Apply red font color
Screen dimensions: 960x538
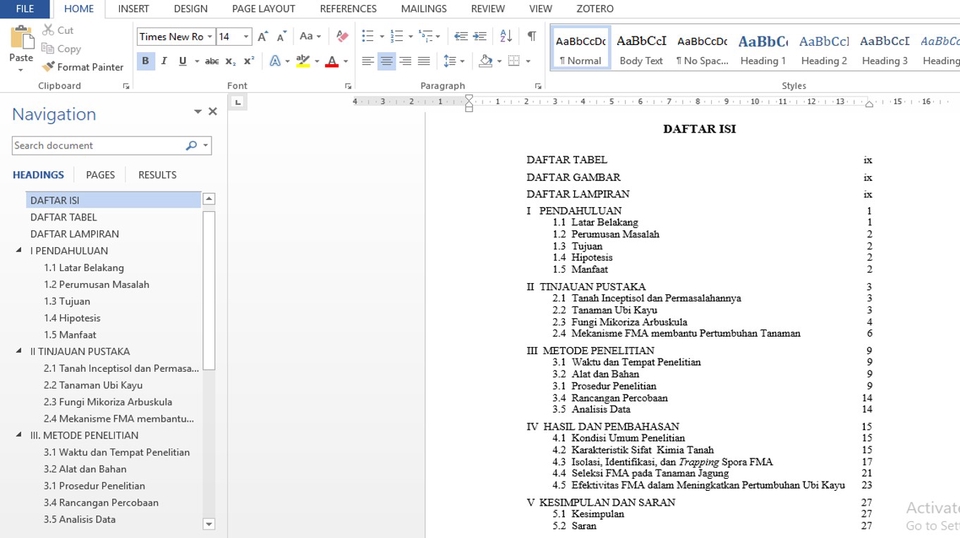point(332,61)
